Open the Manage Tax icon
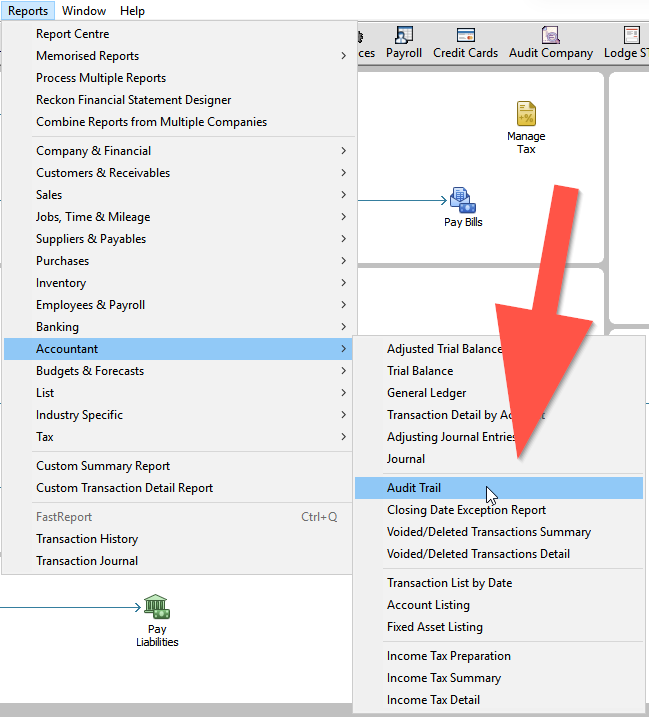This screenshot has width=649, height=717. click(x=526, y=128)
